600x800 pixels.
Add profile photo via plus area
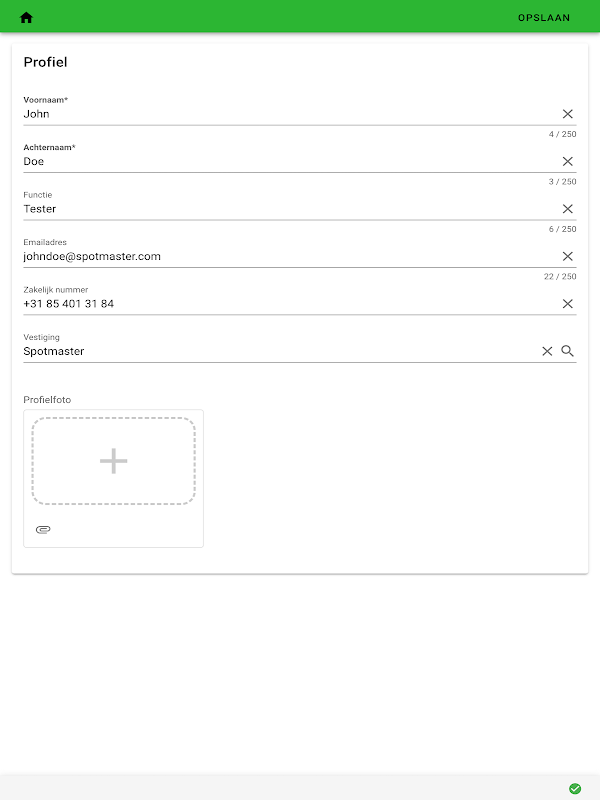coord(114,461)
